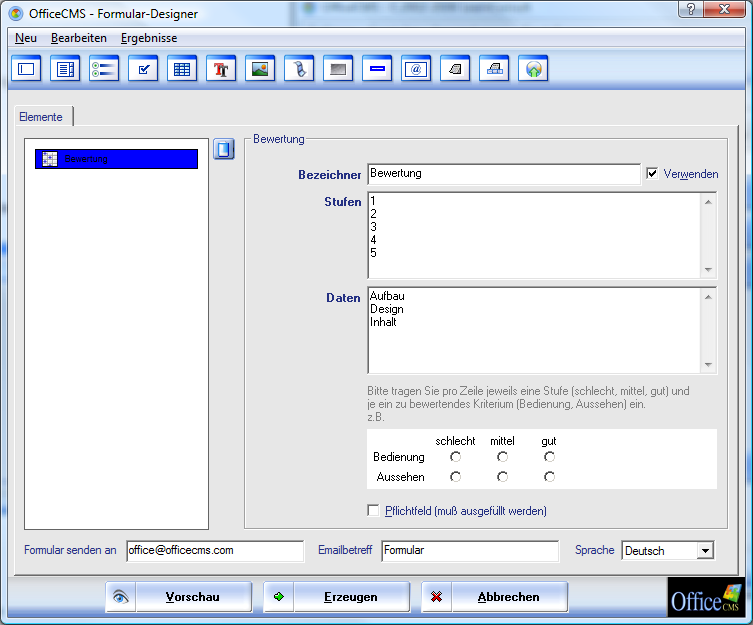This screenshot has height=625, width=753.
Task: Select Bedienung gut radio button
Action: click(x=549, y=457)
